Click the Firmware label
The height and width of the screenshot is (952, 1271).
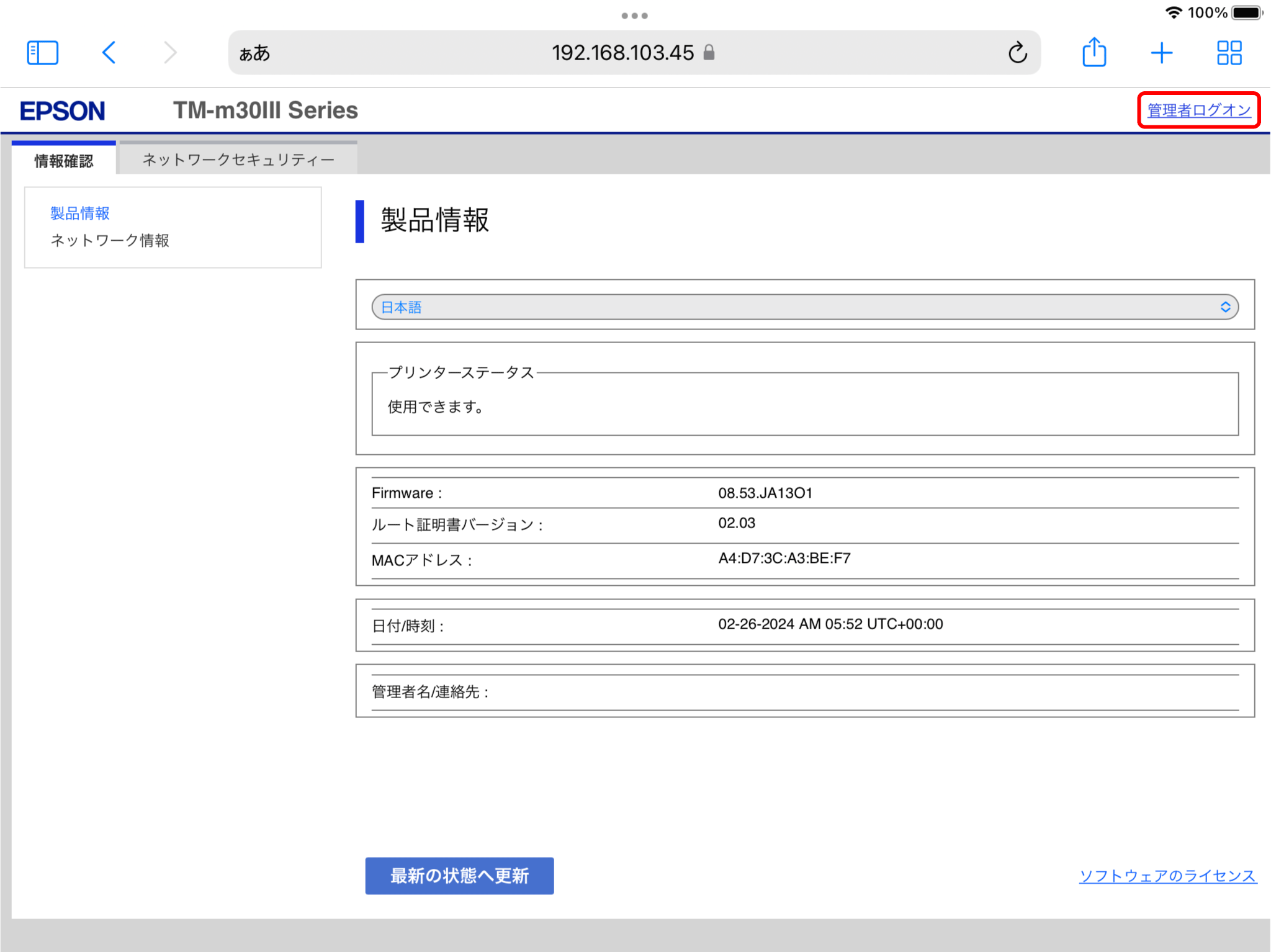point(406,493)
